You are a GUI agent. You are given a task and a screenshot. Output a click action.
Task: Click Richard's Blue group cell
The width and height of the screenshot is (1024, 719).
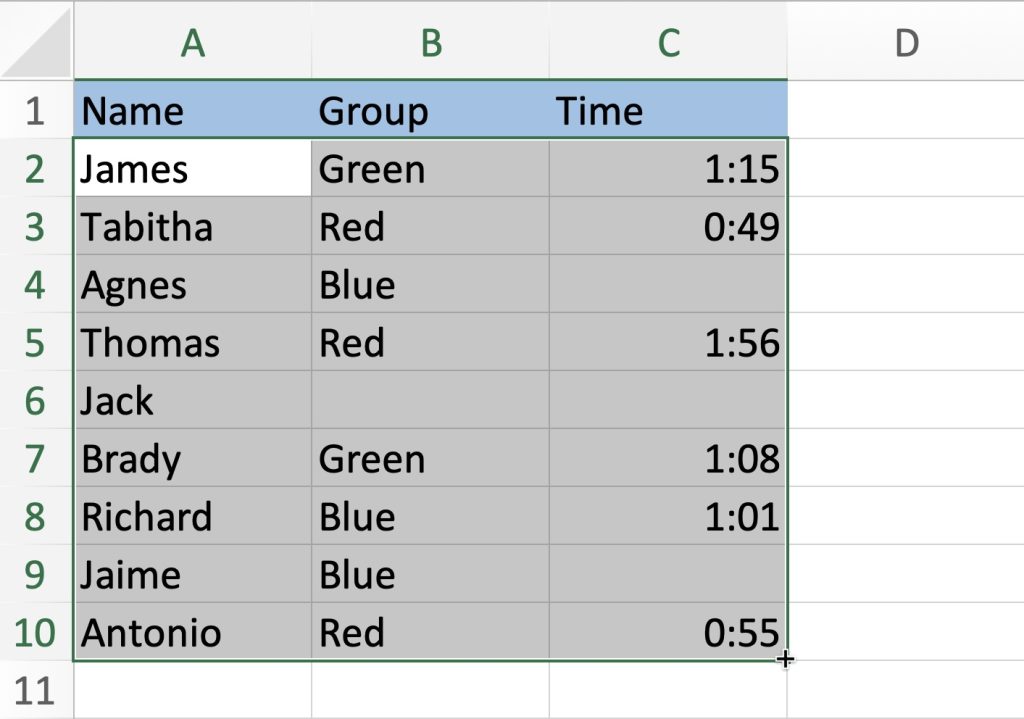(x=430, y=517)
